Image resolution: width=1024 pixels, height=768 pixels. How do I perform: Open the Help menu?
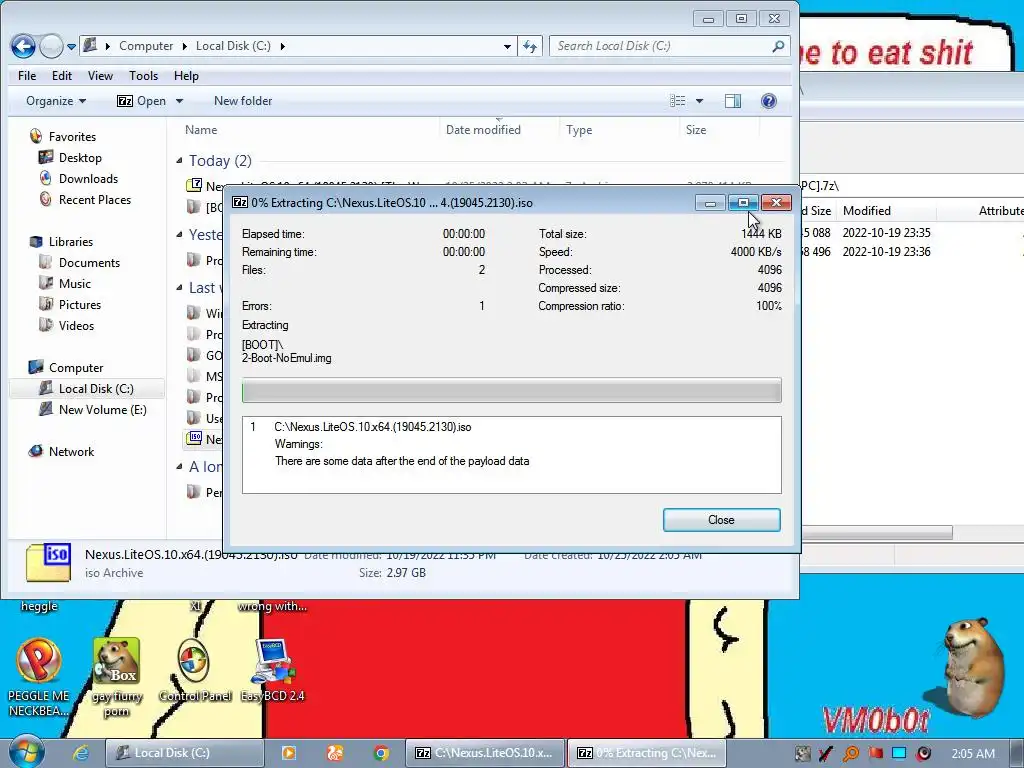coord(185,76)
